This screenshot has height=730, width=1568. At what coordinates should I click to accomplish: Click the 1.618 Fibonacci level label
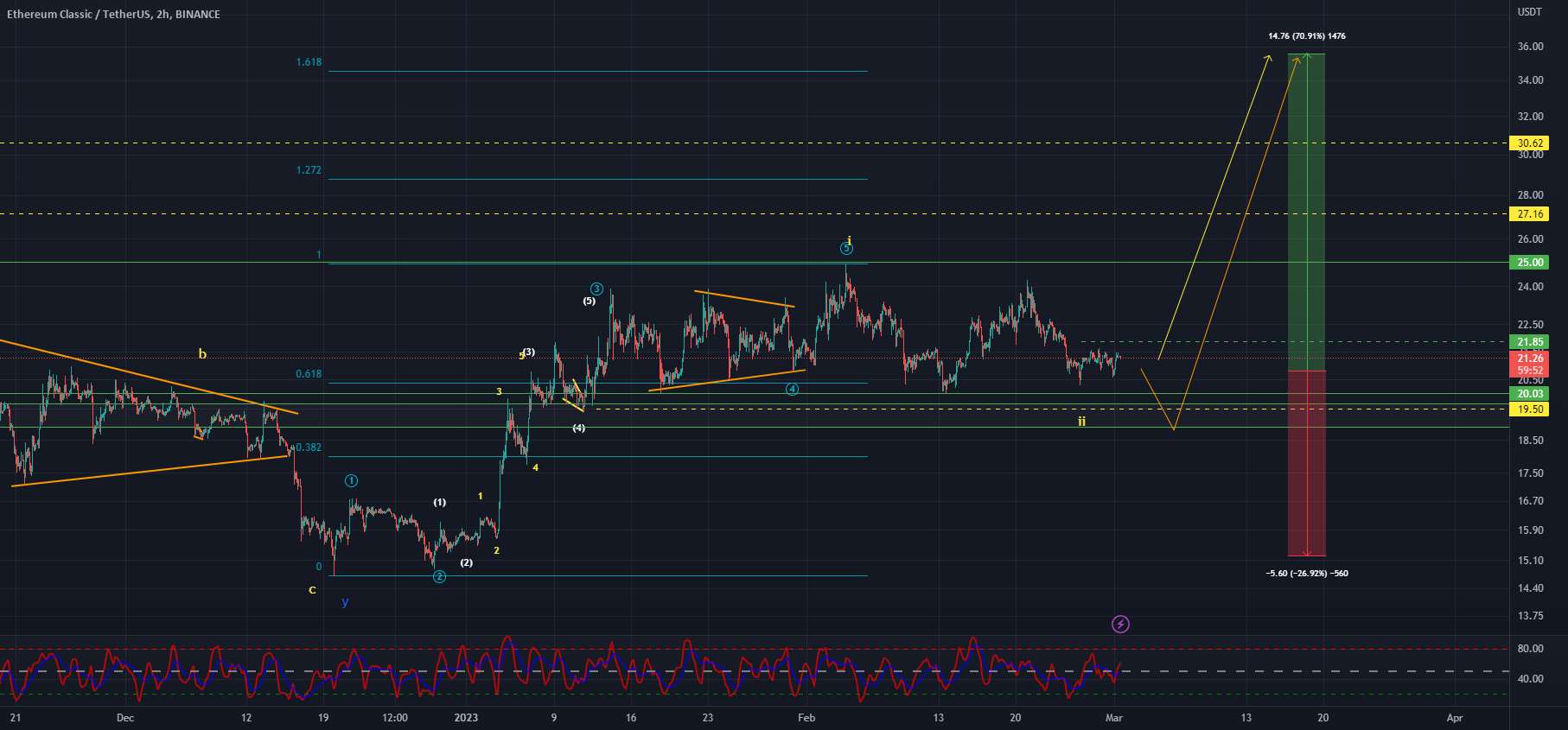click(x=309, y=62)
